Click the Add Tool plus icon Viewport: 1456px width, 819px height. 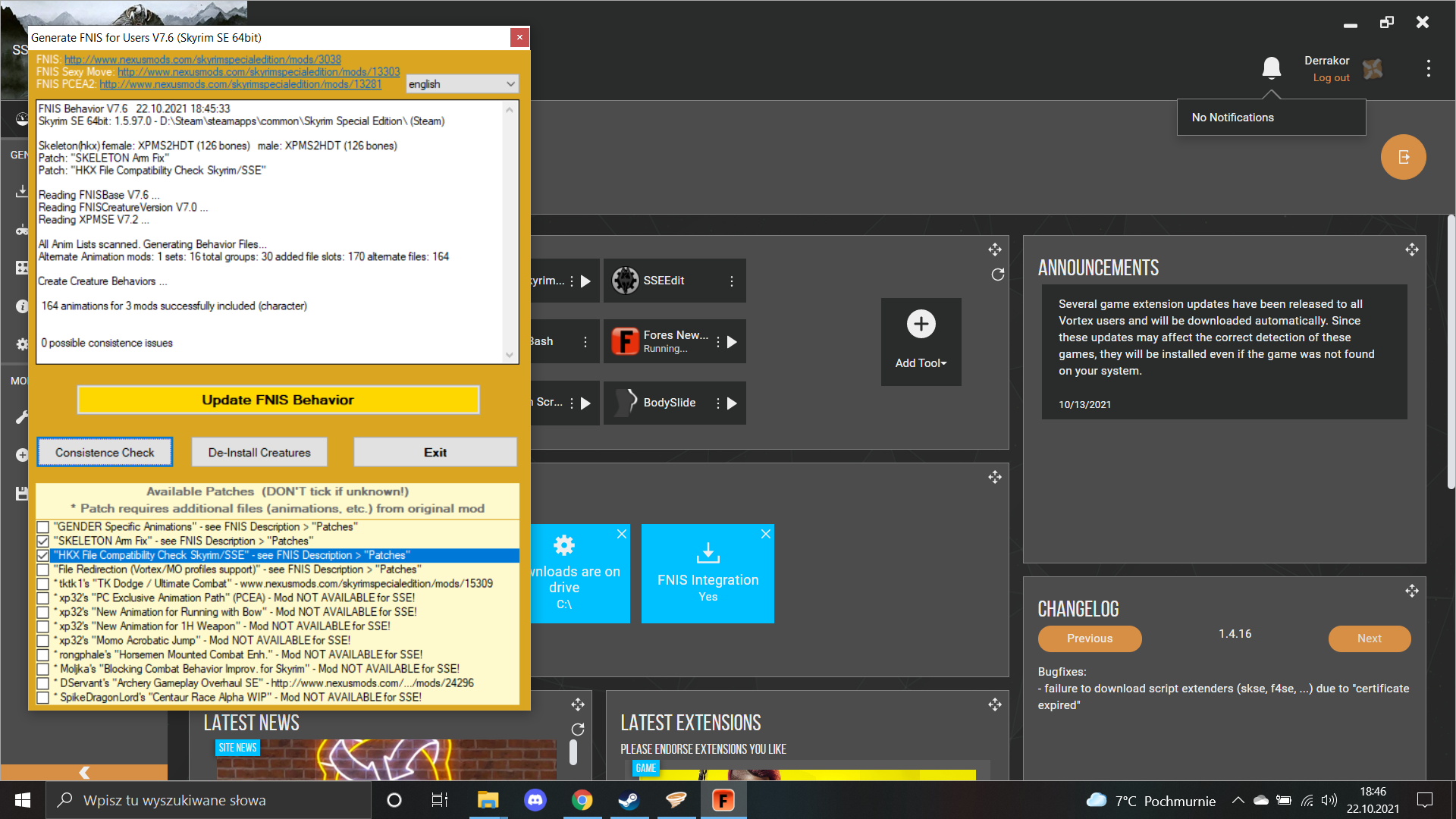[x=921, y=324]
